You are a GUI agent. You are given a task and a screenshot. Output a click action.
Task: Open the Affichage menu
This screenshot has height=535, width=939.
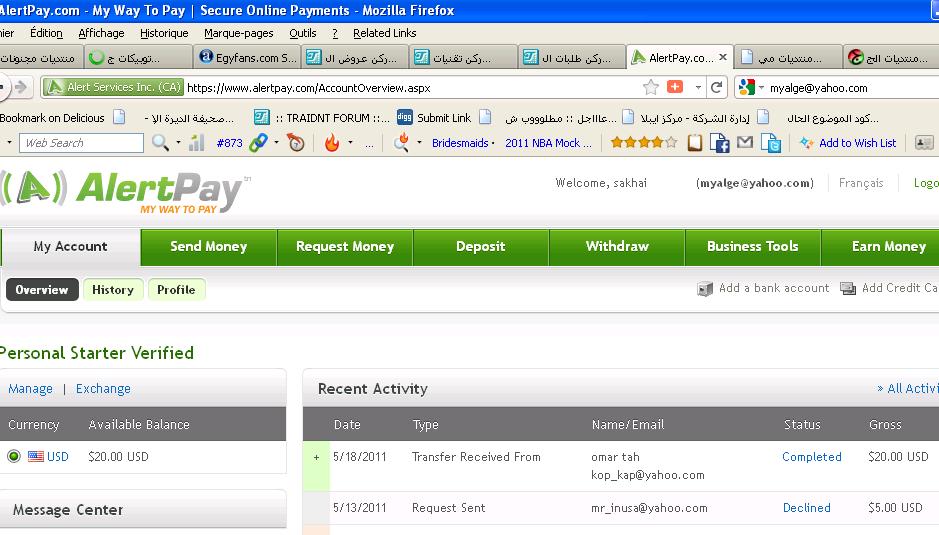coord(101,33)
